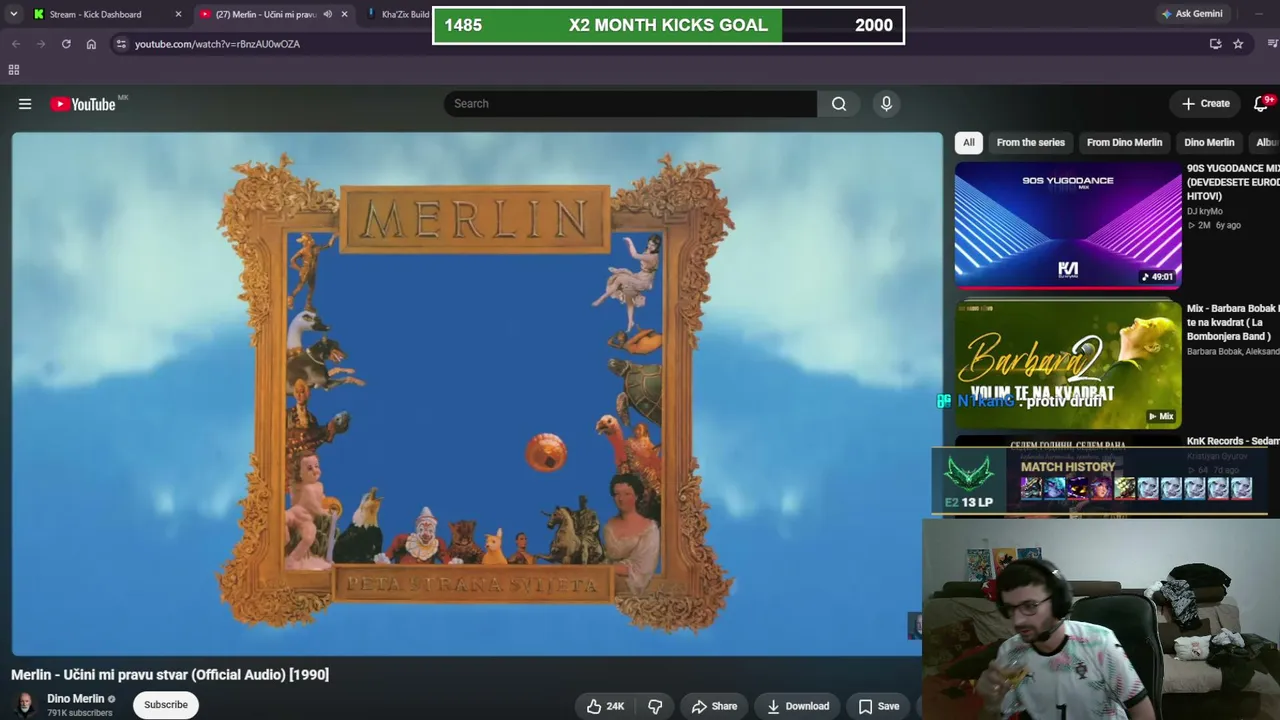Reload the YouTube page
This screenshot has height=720, width=1280.
[x=66, y=44]
